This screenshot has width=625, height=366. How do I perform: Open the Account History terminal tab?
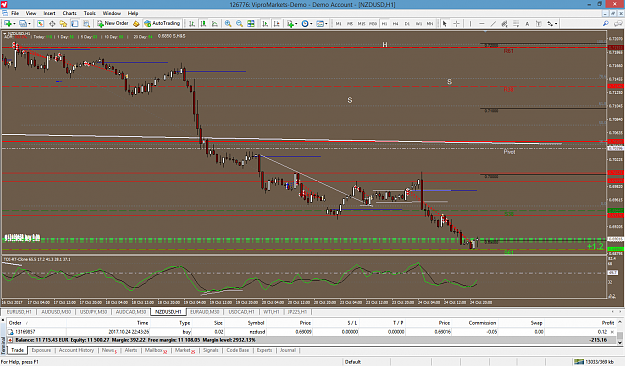(x=76, y=350)
